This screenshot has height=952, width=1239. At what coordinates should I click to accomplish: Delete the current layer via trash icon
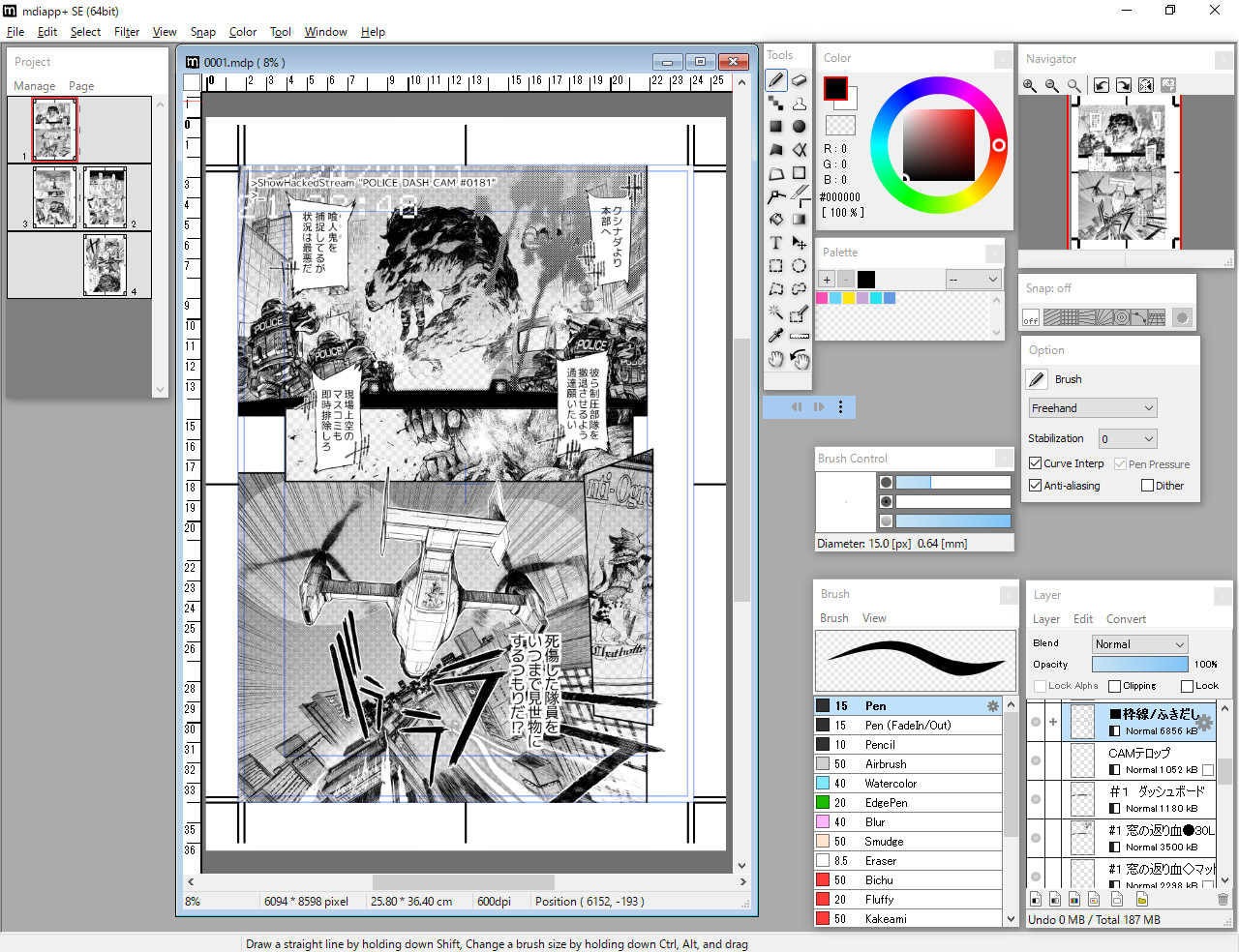1222,899
